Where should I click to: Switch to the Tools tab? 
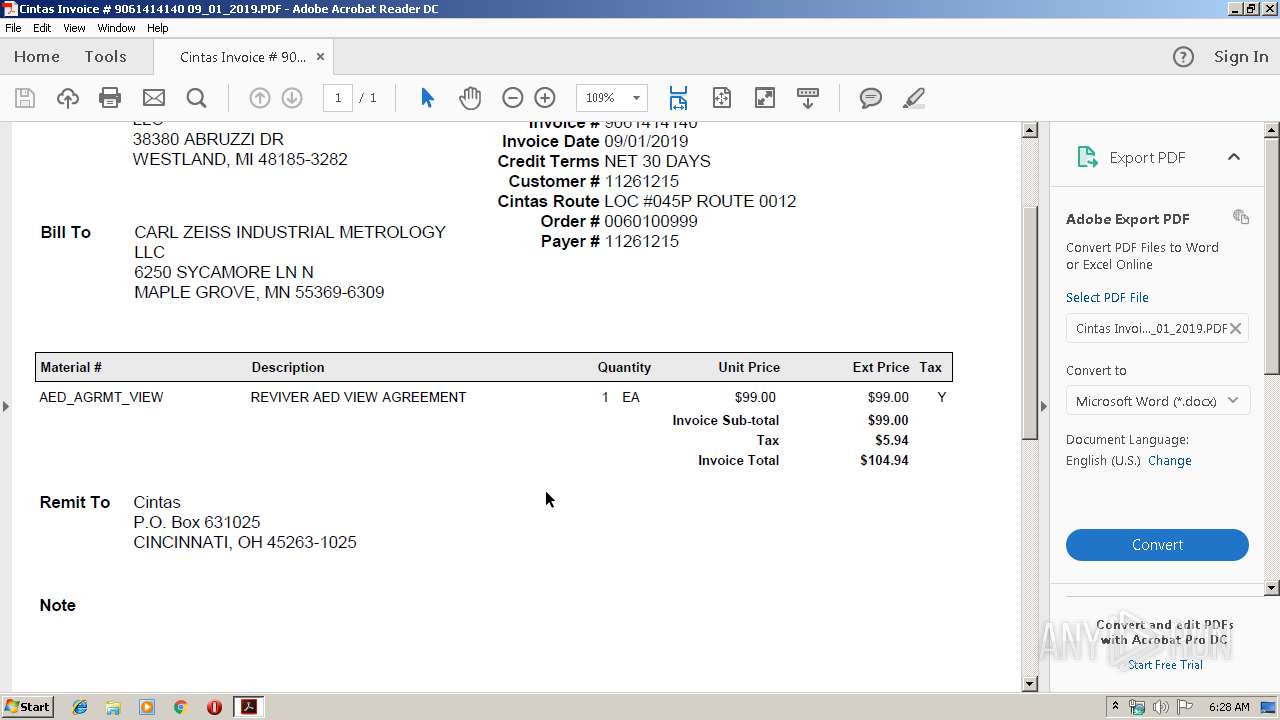coord(105,57)
